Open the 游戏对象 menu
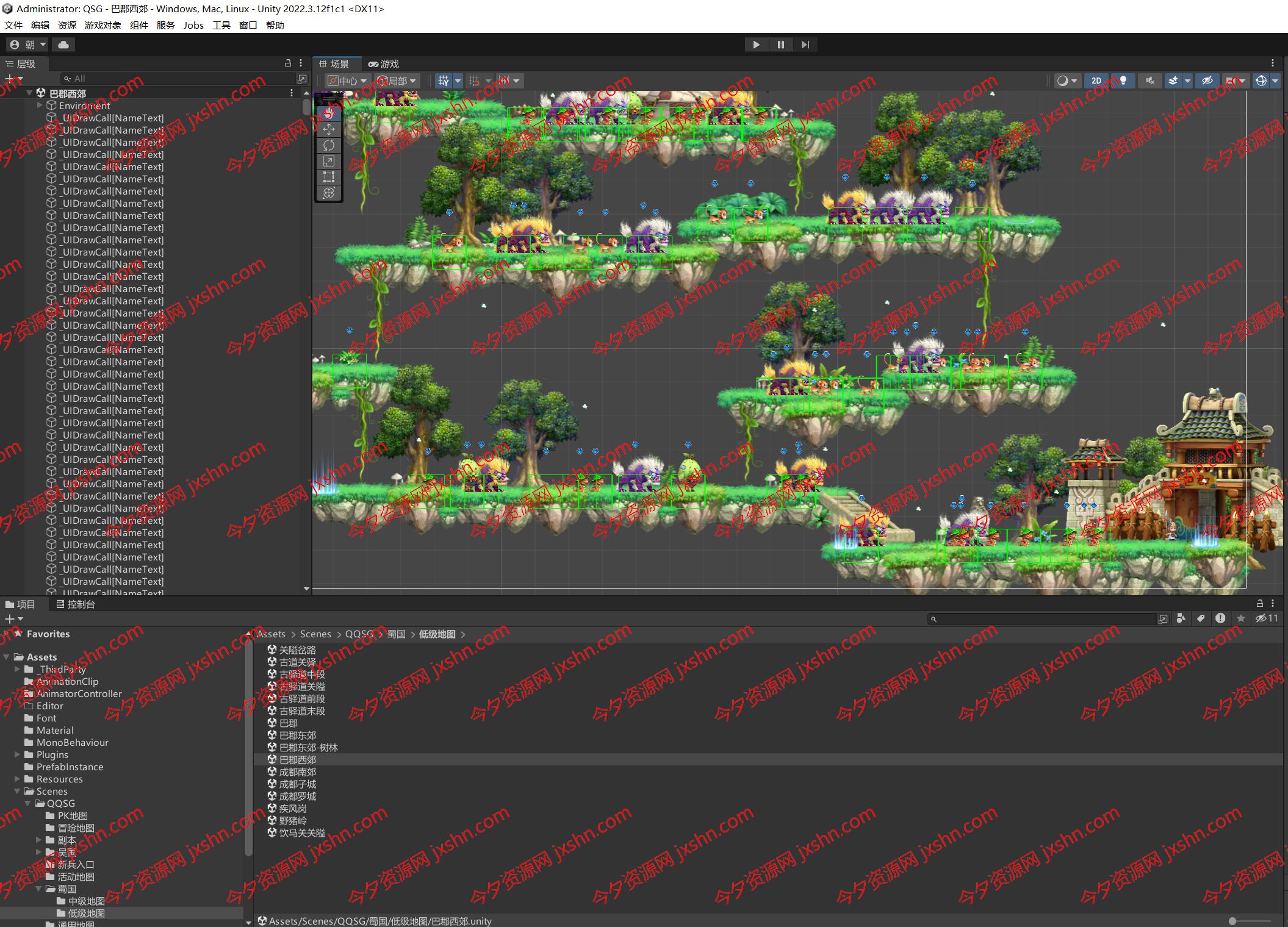The height and width of the screenshot is (927, 1288). click(103, 25)
